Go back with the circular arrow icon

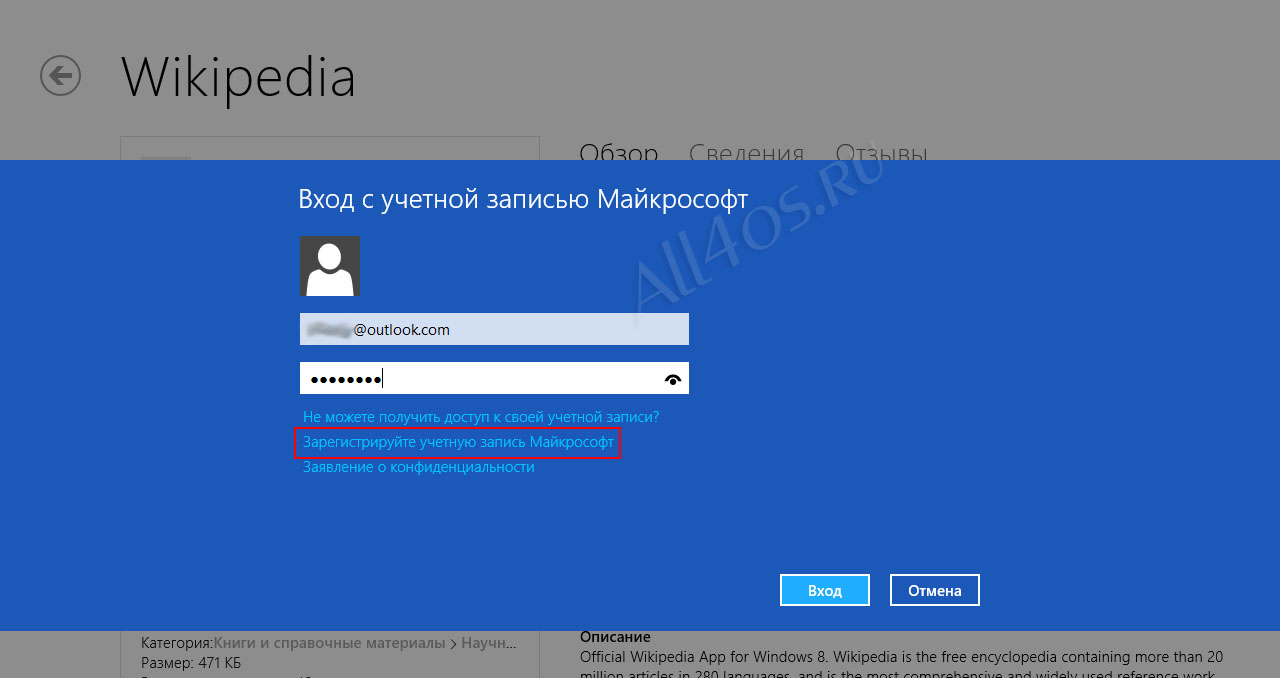click(x=60, y=75)
